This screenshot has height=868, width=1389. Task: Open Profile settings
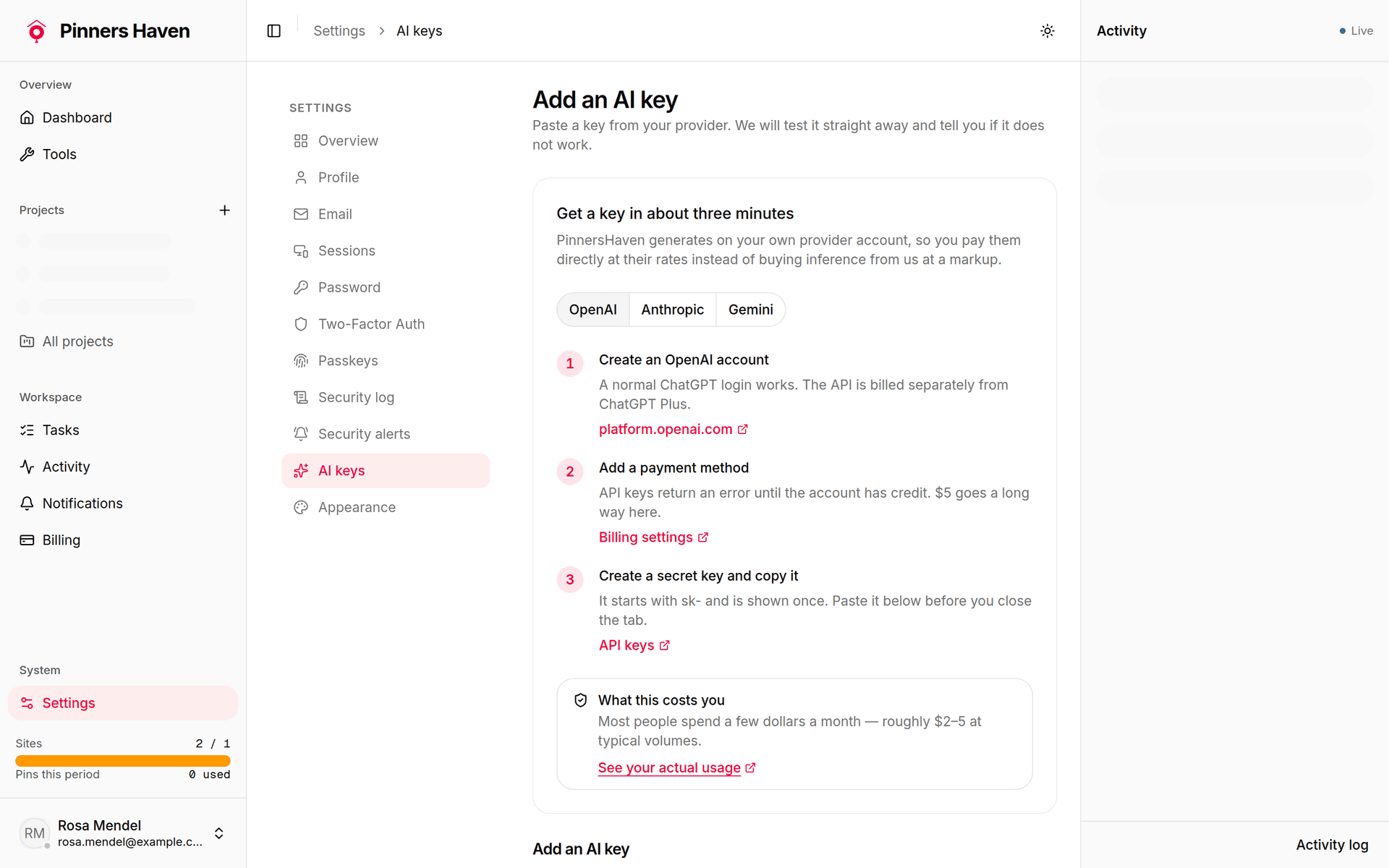tap(386, 178)
